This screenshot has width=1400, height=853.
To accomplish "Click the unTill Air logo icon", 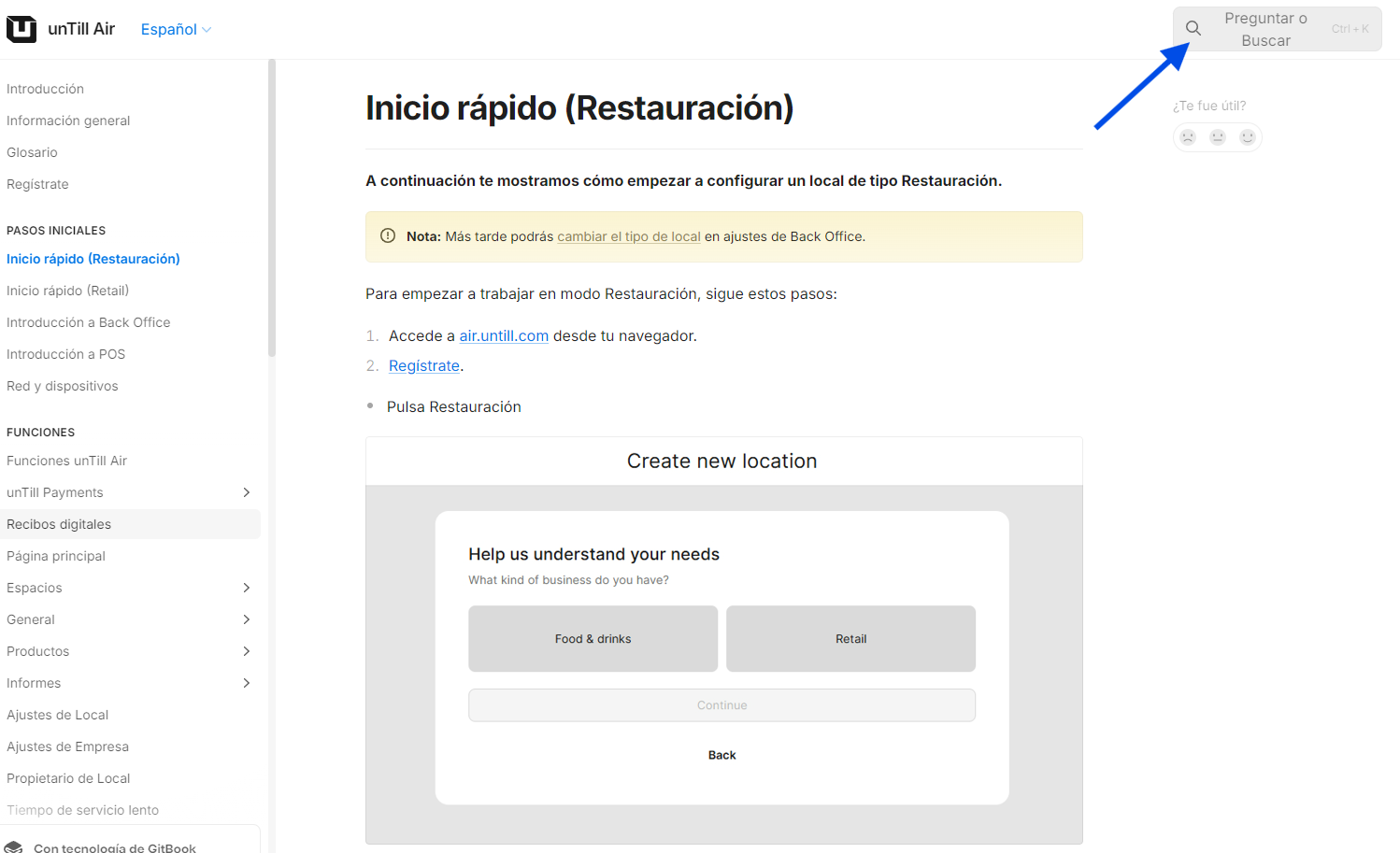I will pos(21,29).
